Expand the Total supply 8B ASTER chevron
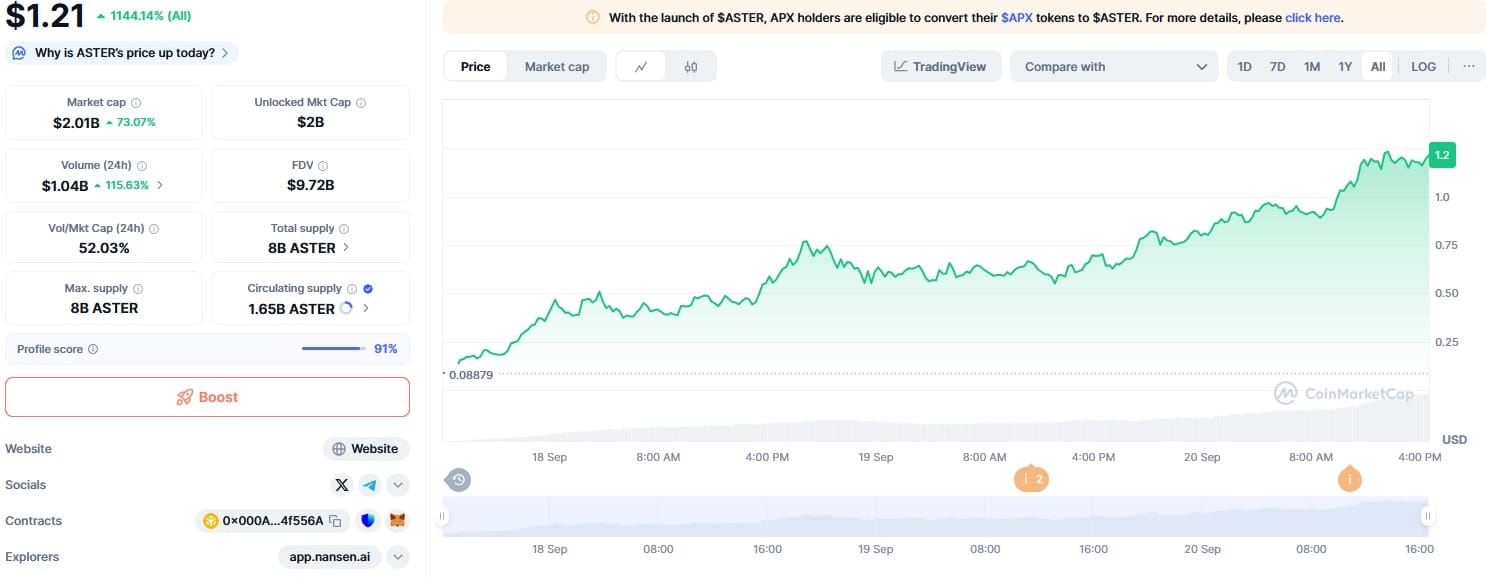 pos(346,248)
